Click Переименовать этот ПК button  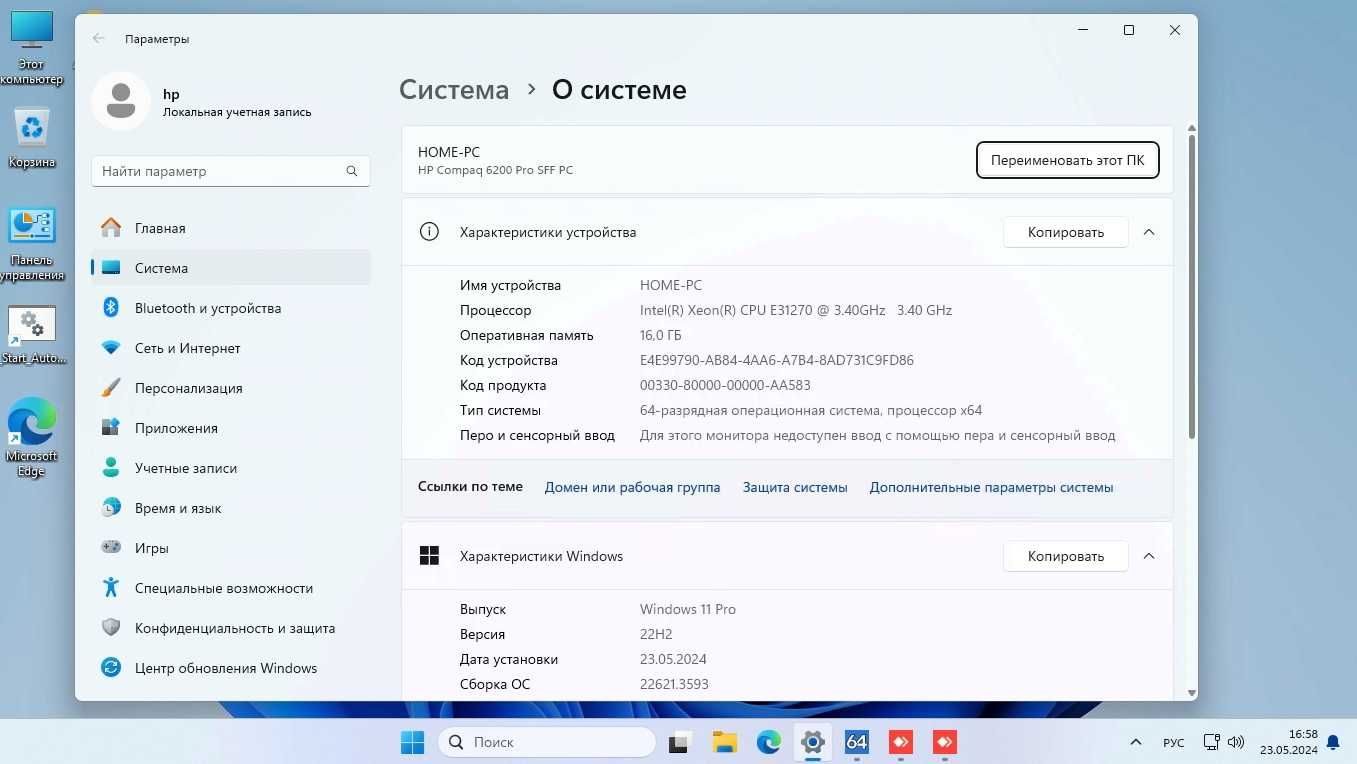point(1067,160)
